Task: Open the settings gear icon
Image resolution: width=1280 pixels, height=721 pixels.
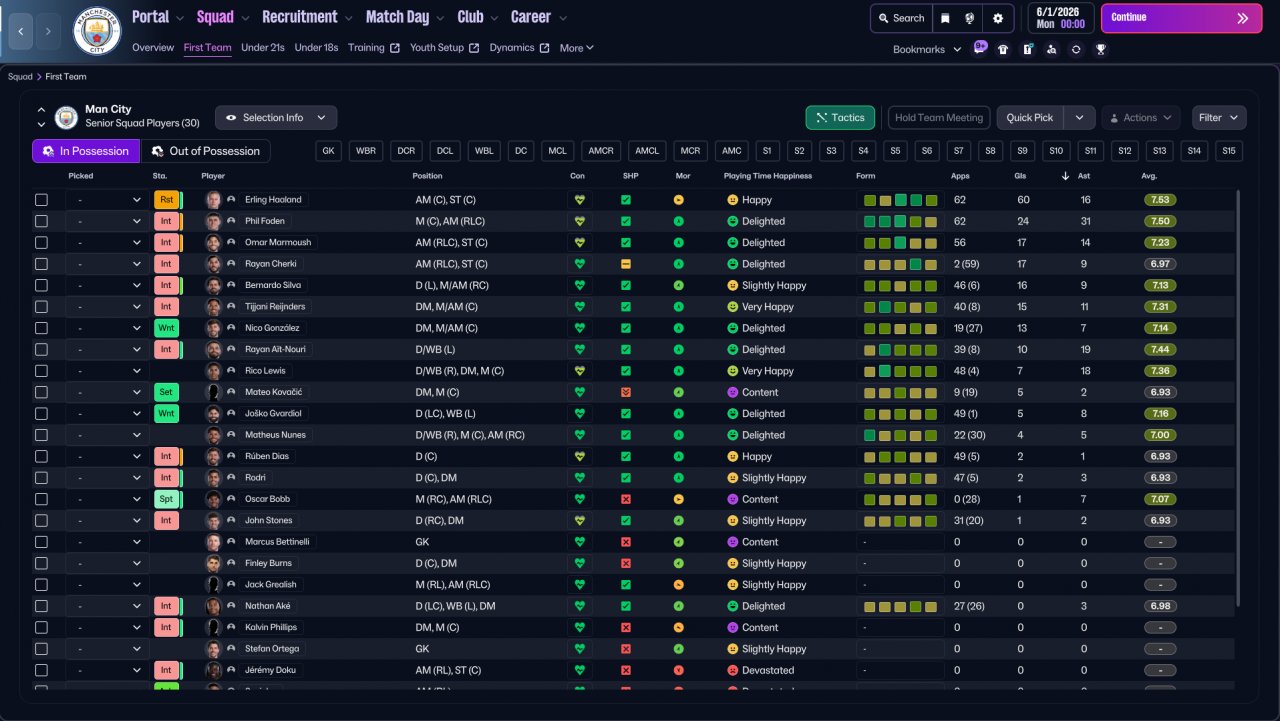Action: coord(997,18)
